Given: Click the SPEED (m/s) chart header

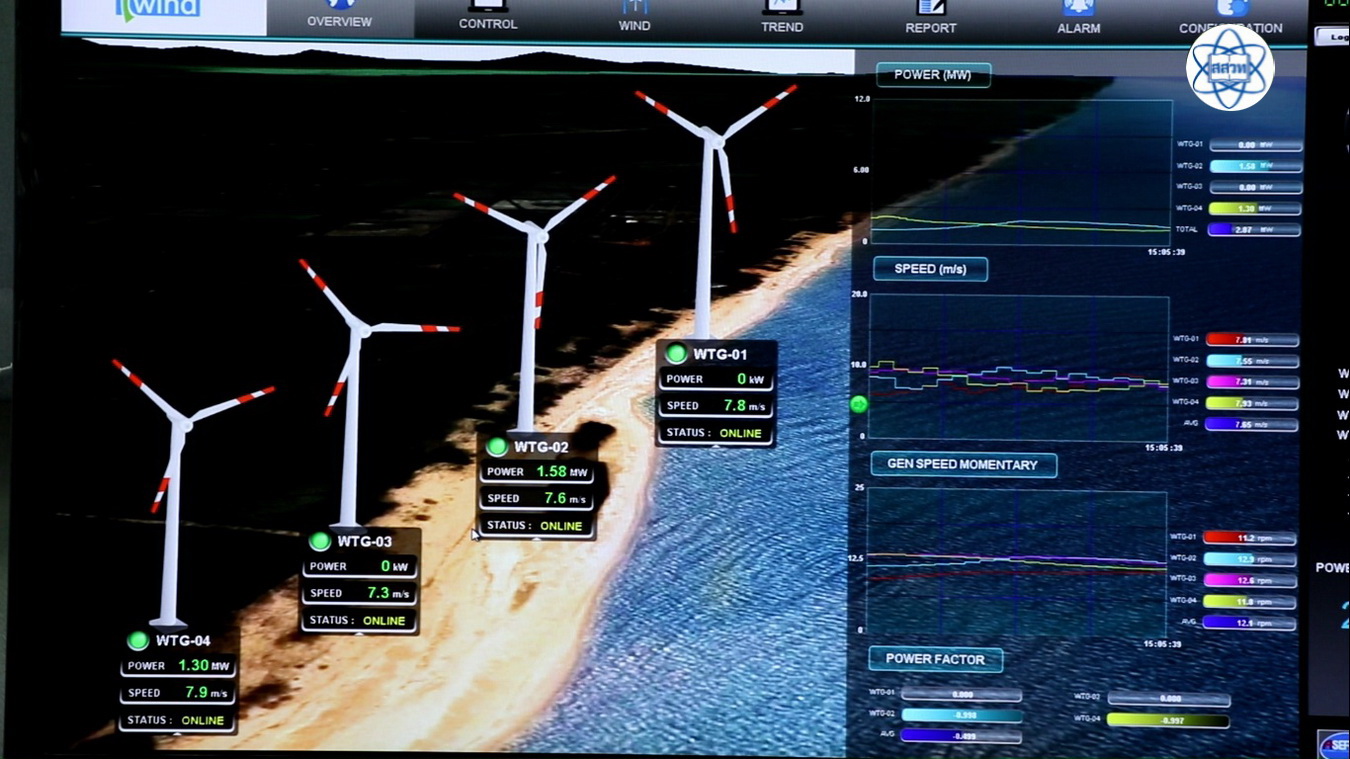Looking at the screenshot, I should (930, 269).
